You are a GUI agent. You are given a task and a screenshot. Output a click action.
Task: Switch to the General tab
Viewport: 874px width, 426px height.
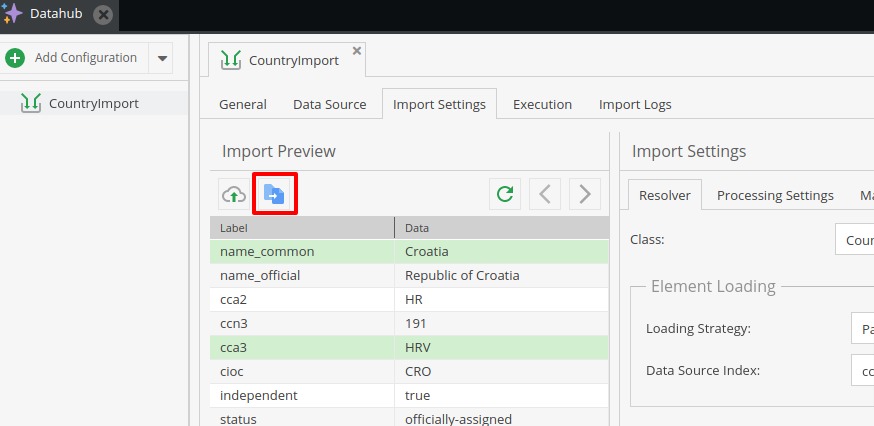(x=243, y=104)
